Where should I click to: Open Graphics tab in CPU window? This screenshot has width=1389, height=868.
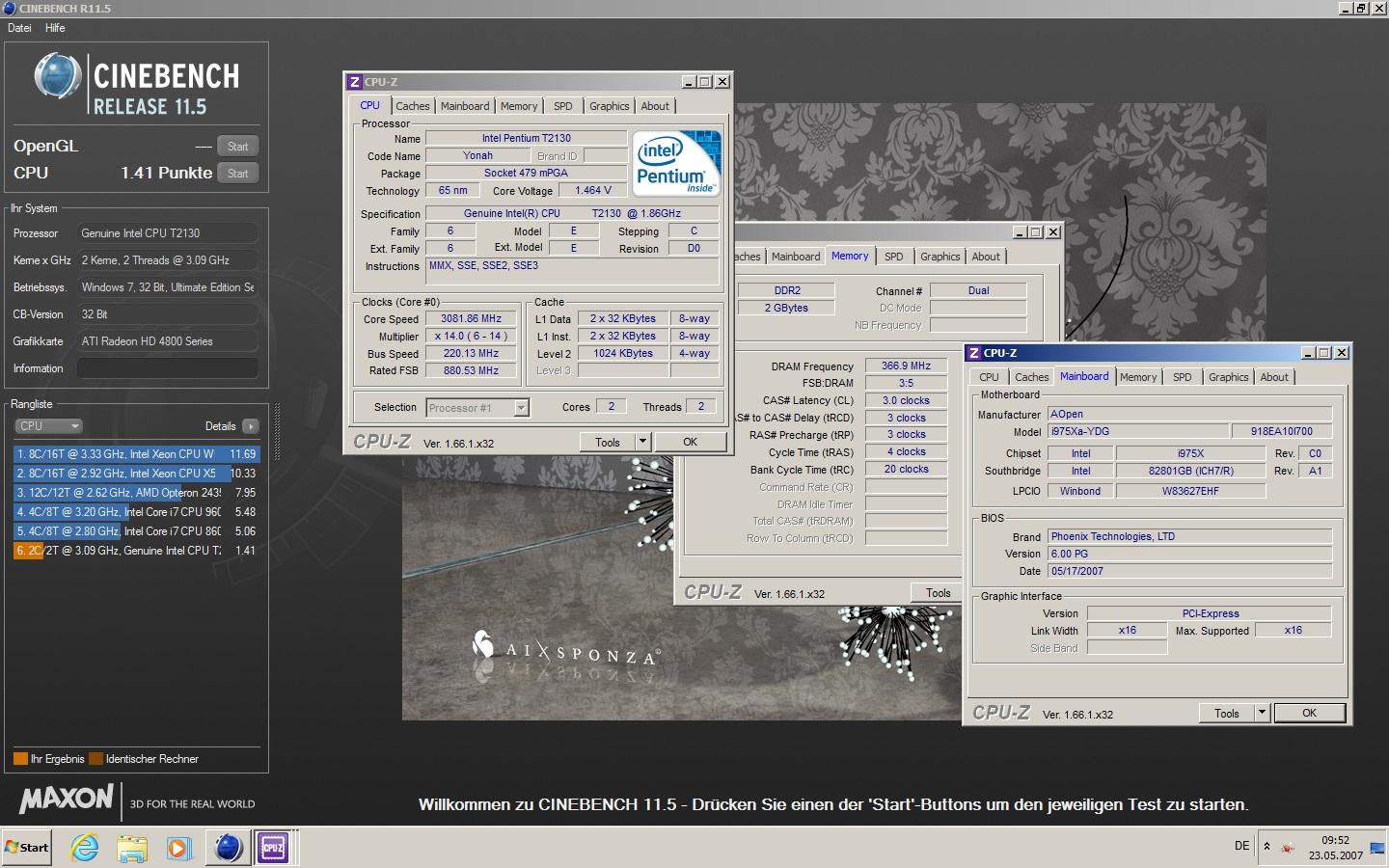[x=609, y=106]
